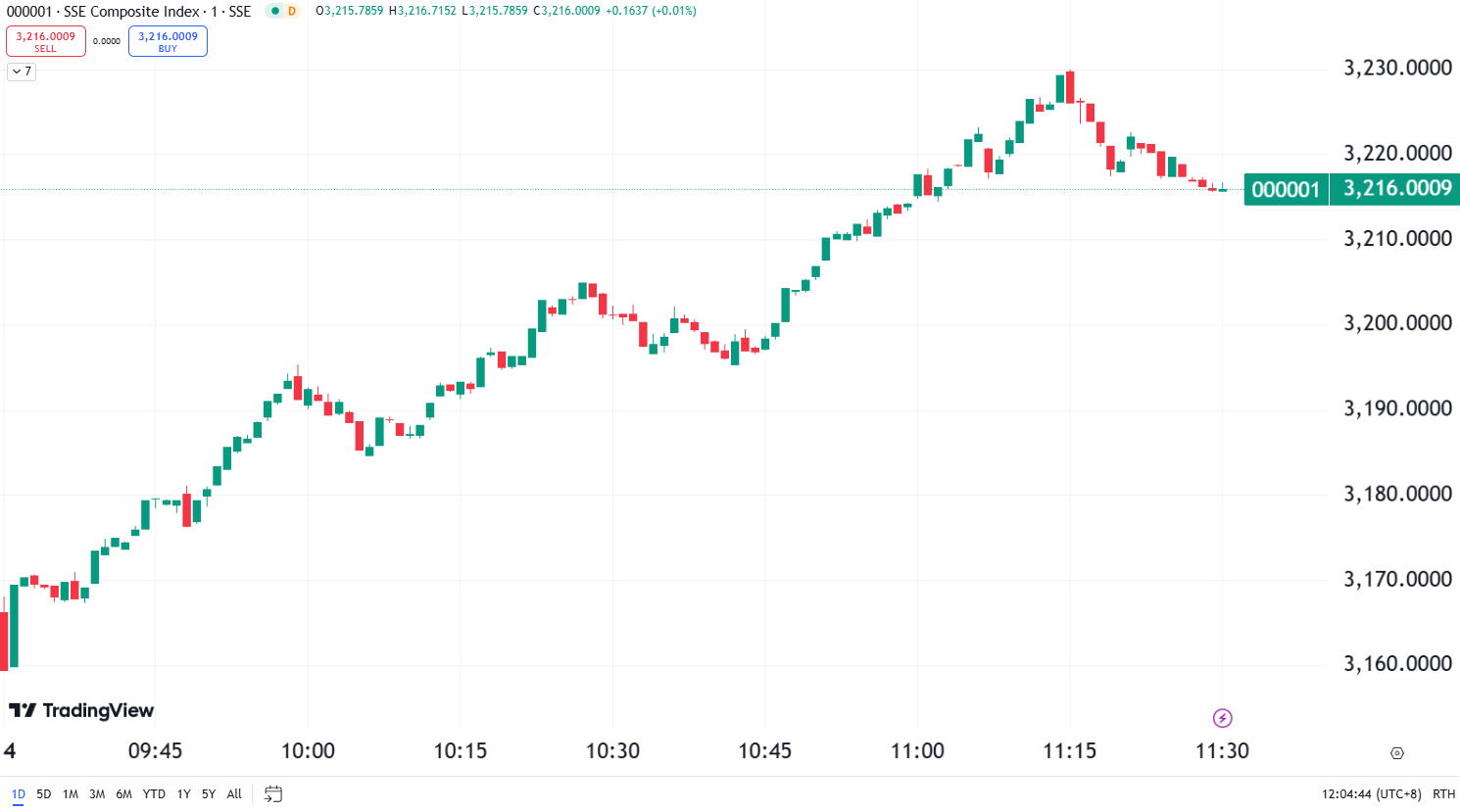Click the TradingView logo
The width and height of the screenshot is (1460, 812).
(x=83, y=710)
